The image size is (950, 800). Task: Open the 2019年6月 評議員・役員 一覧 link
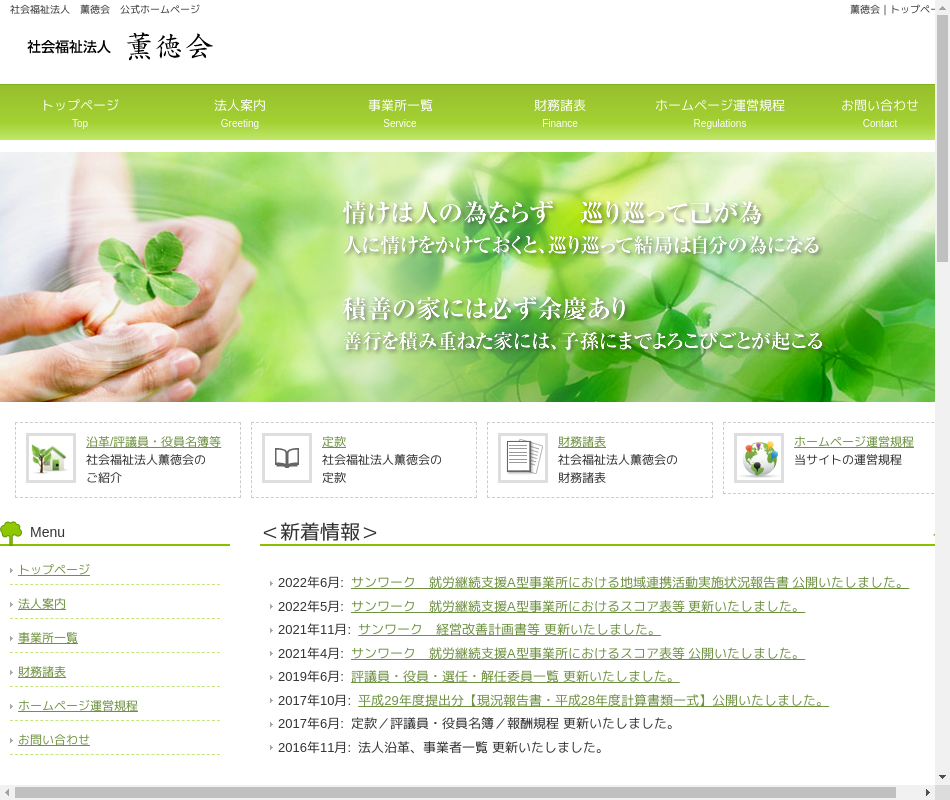pos(515,676)
